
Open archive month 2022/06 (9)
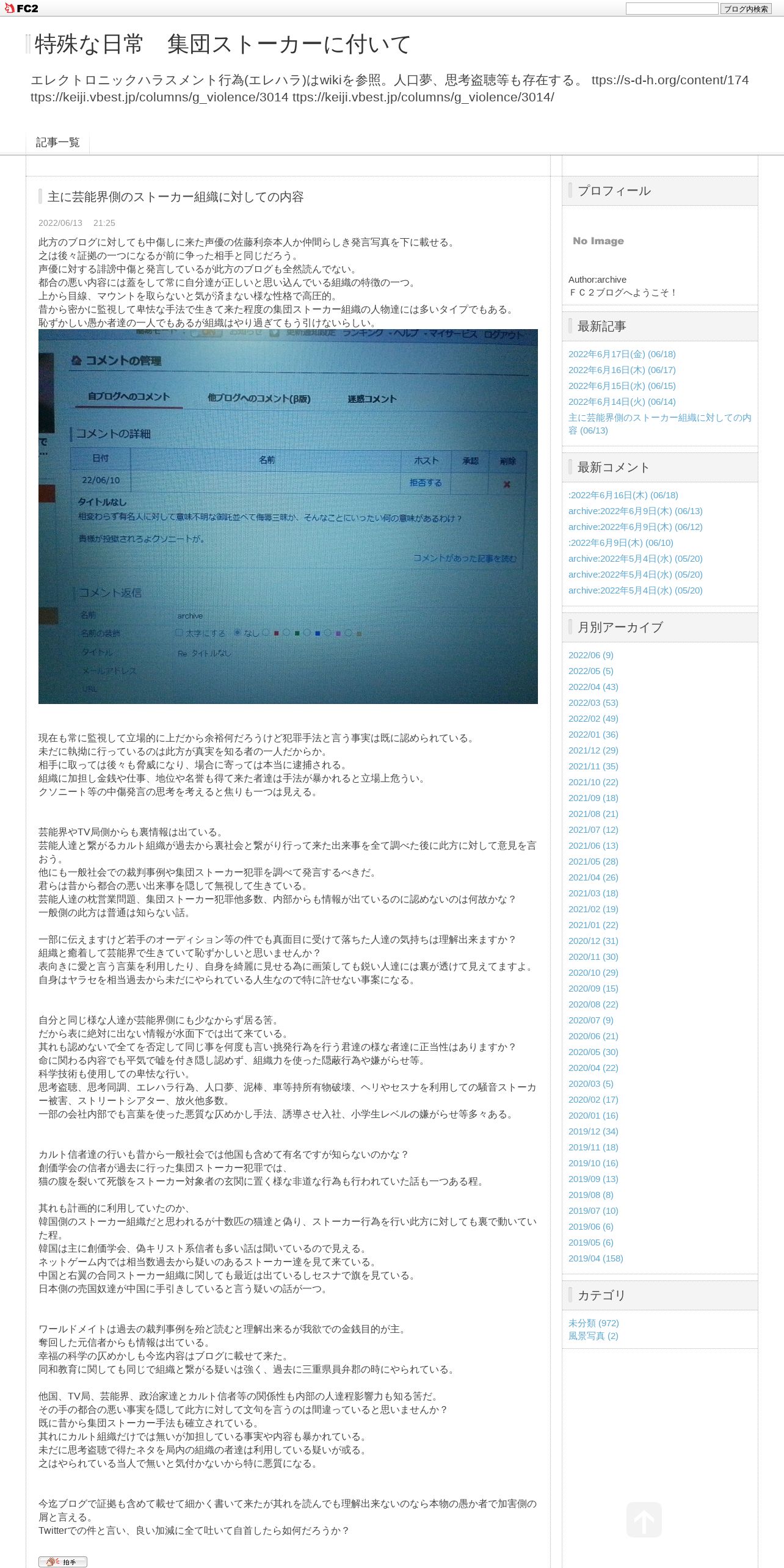click(x=590, y=655)
